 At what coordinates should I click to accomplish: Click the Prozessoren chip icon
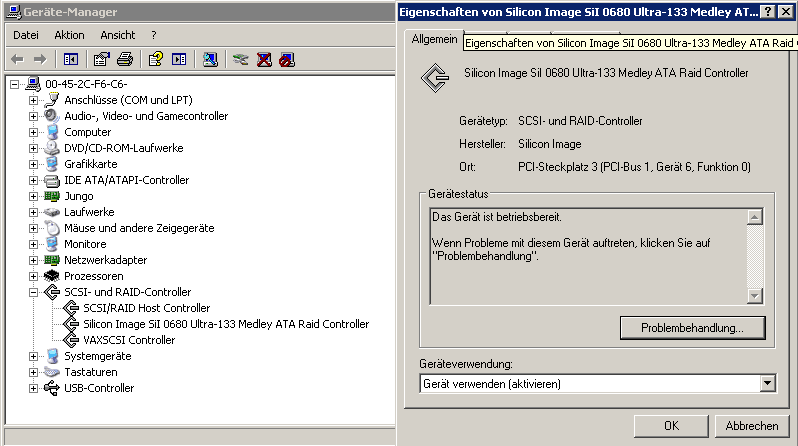click(x=52, y=276)
